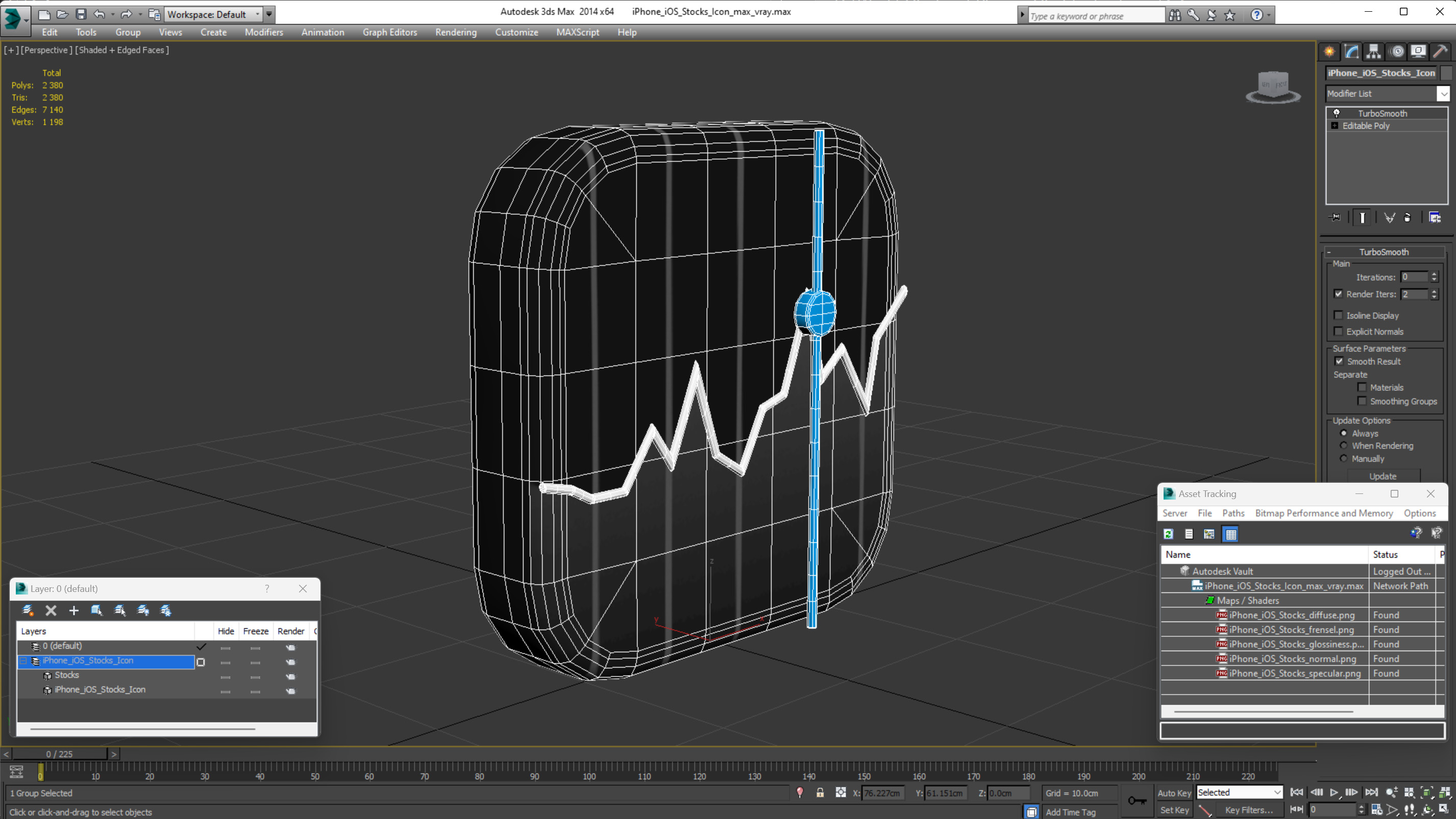Click the Shaded + Edged Faces viewport label
Screen dimensions: 1456x819
click(122, 49)
